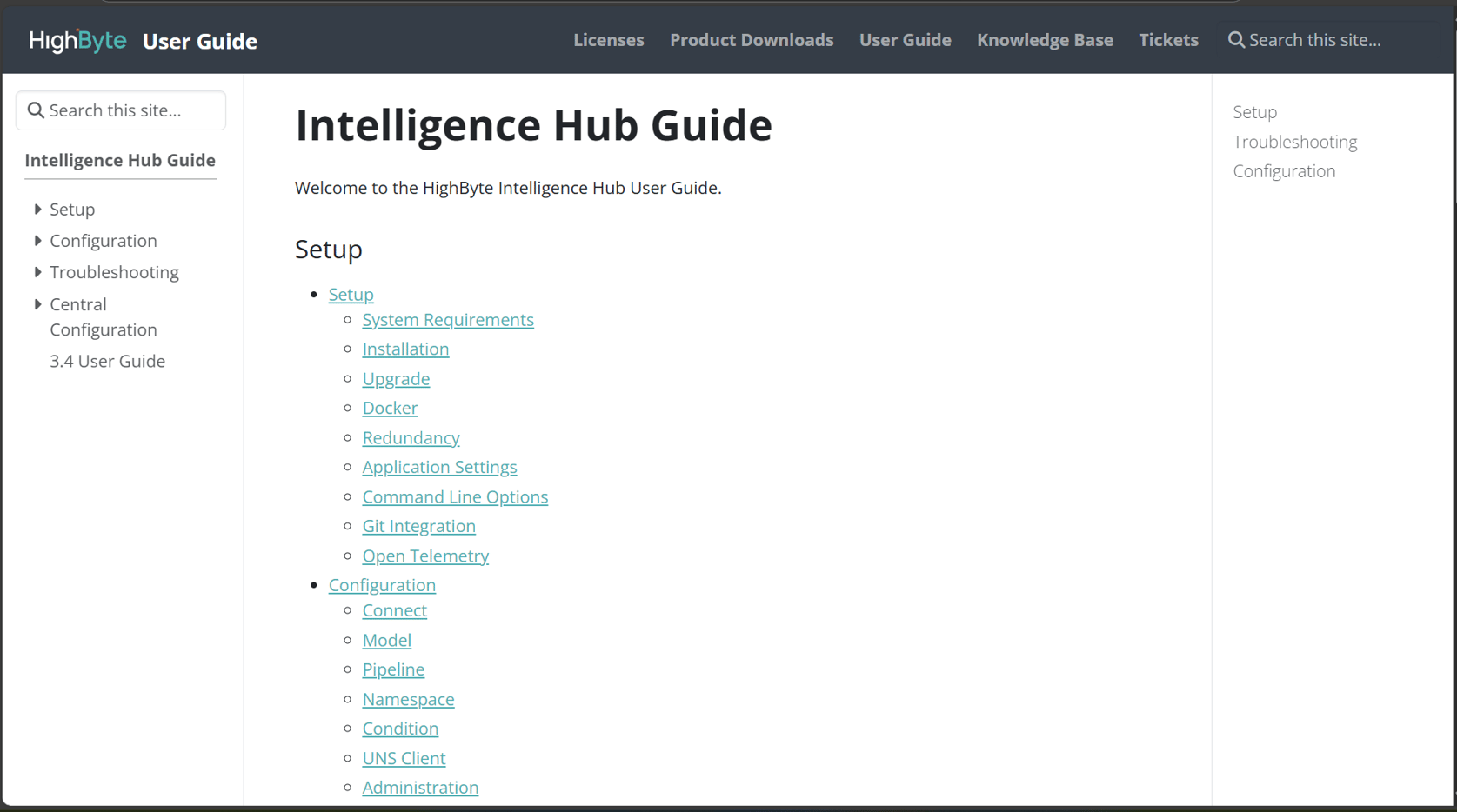
Task: Expand the Central Configuration section
Action: tap(37, 304)
